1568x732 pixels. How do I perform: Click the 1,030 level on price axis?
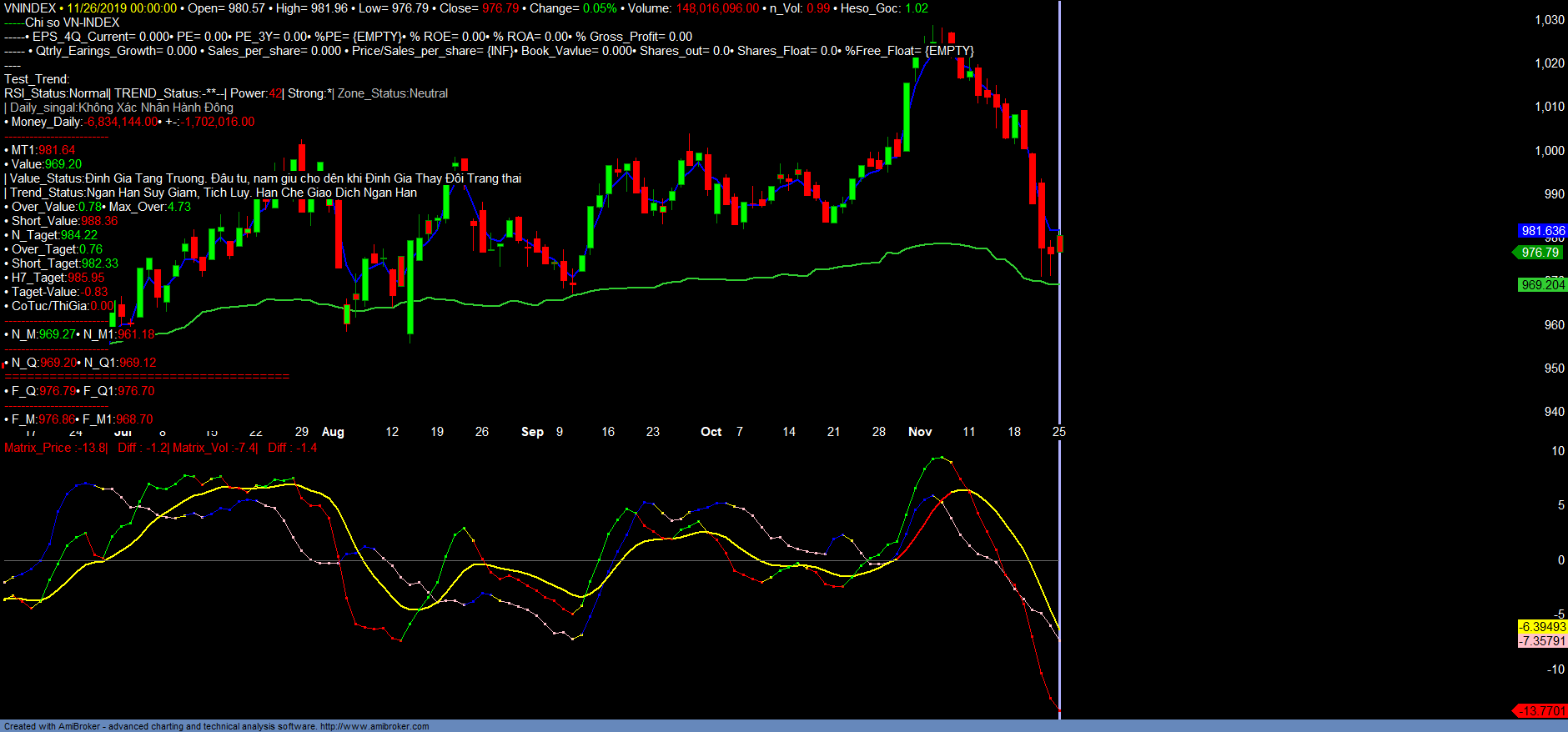1549,20
